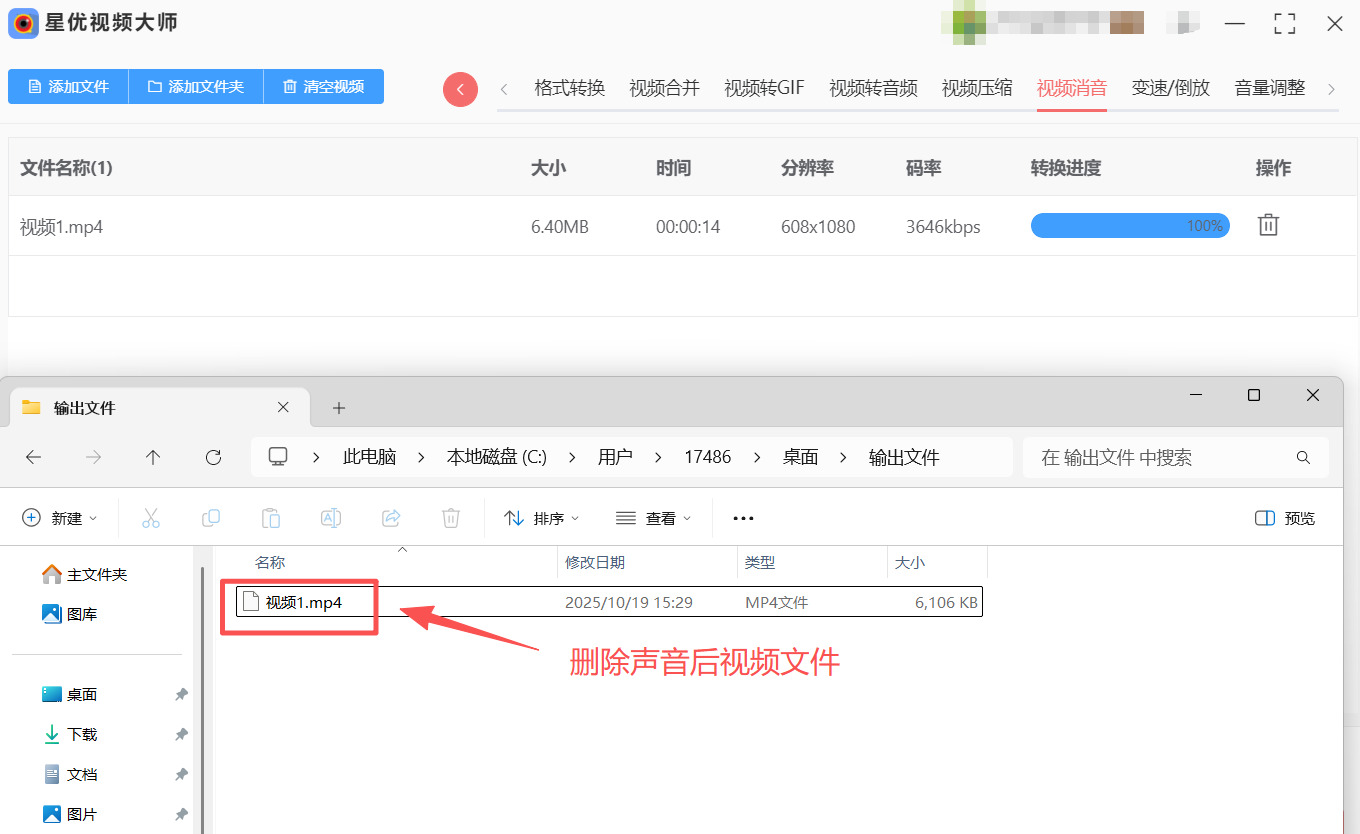Click the 100% conversion progress bar
Viewport: 1360px width, 834px height.
(1129, 226)
